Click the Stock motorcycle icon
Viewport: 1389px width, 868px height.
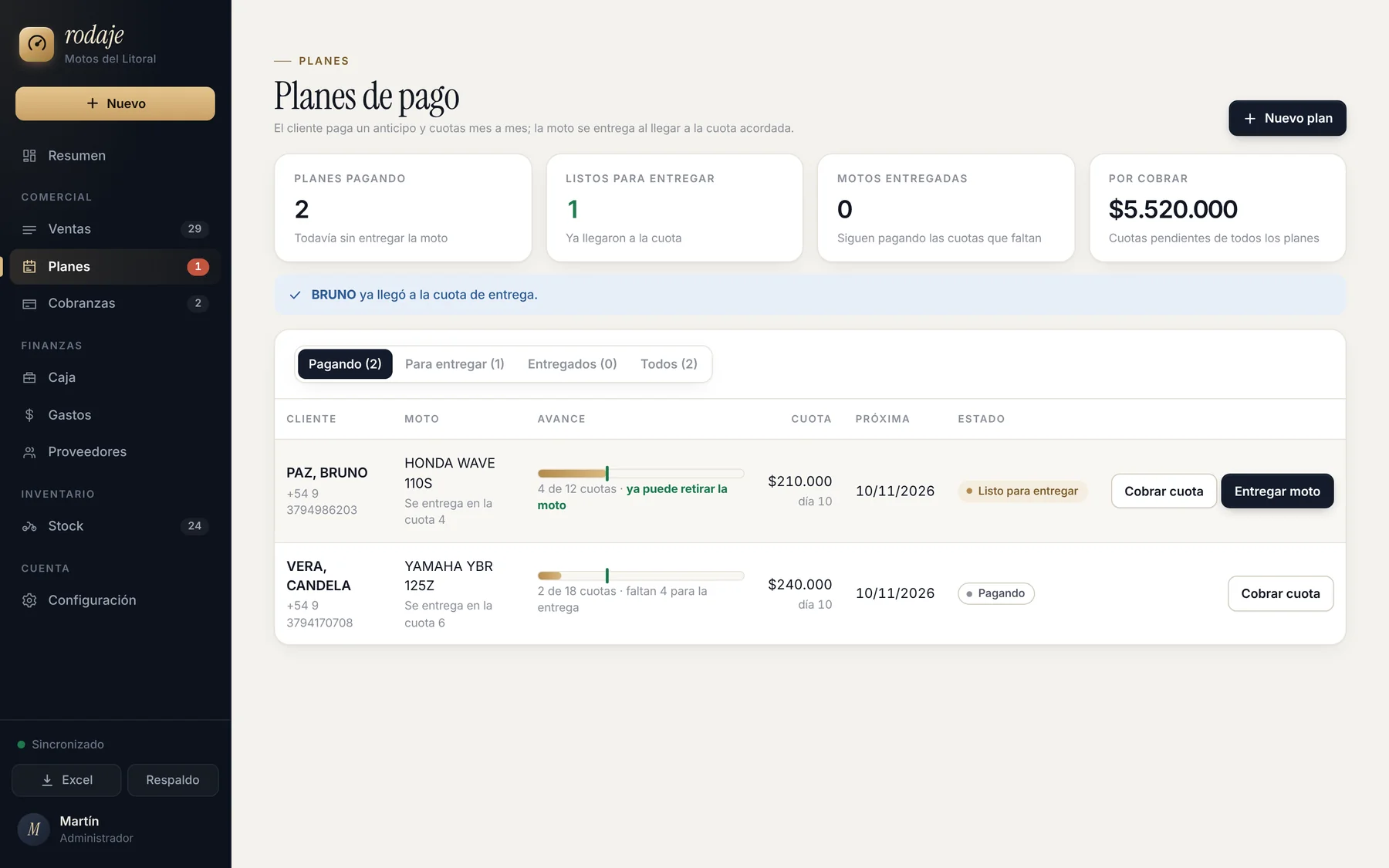[29, 526]
